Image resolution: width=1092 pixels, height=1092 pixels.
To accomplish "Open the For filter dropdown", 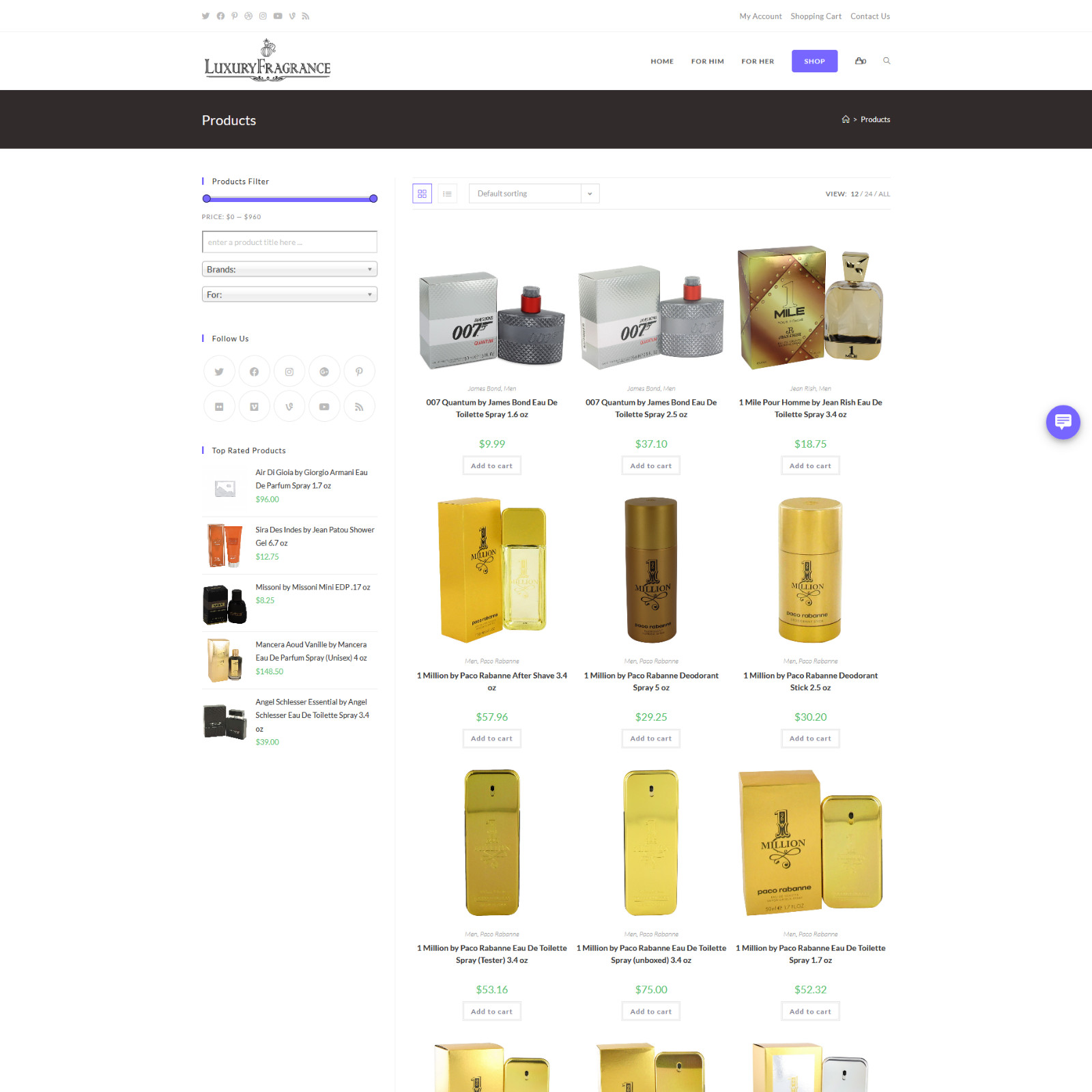I will [x=289, y=294].
